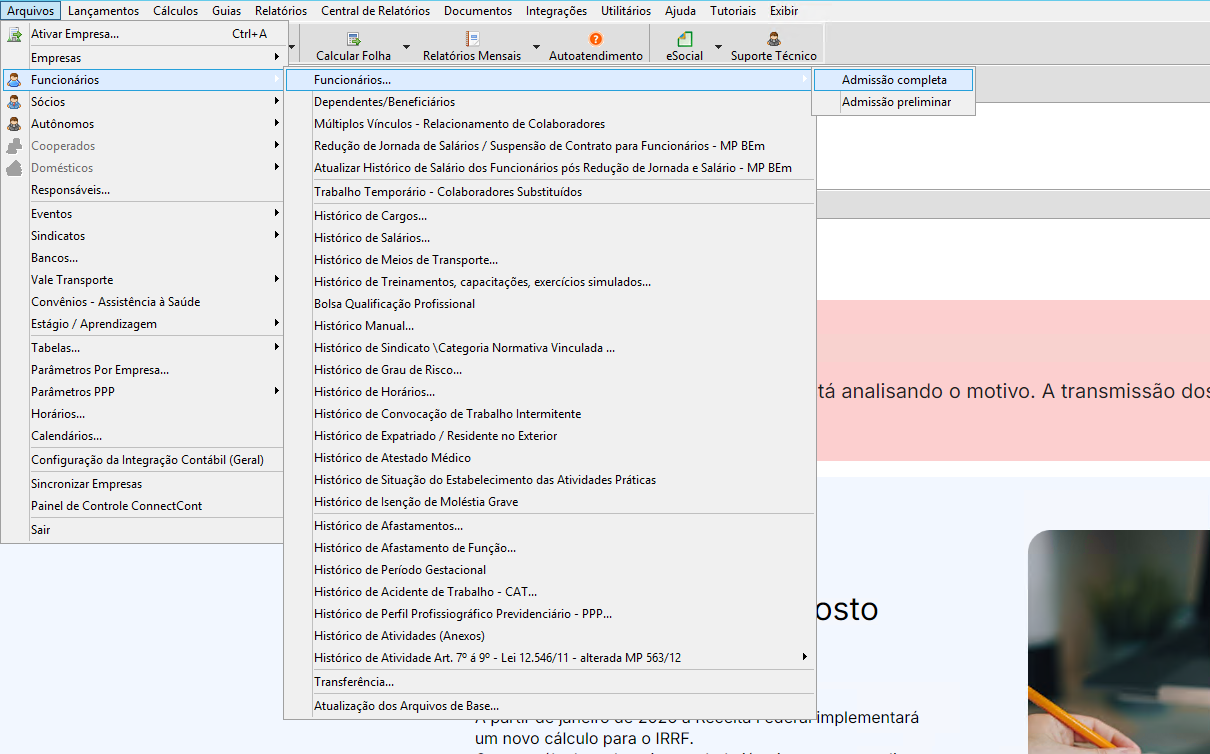Click the Suporte Técnico toolbar icon
1210x754 pixels.
(774, 40)
